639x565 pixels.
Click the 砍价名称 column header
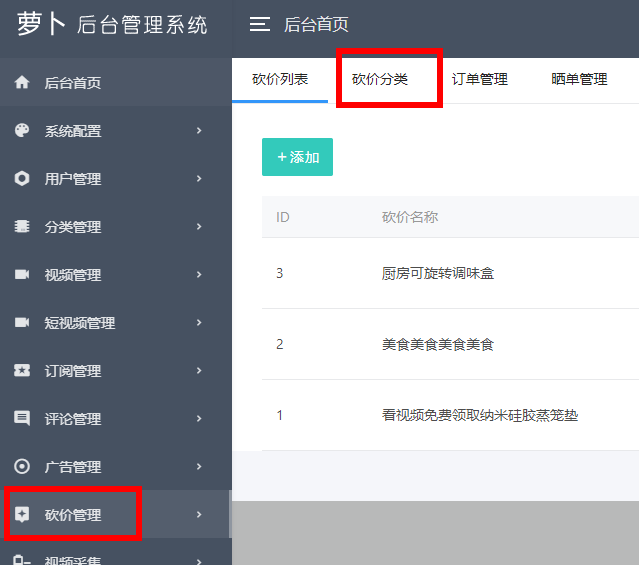pyautogui.click(x=410, y=217)
